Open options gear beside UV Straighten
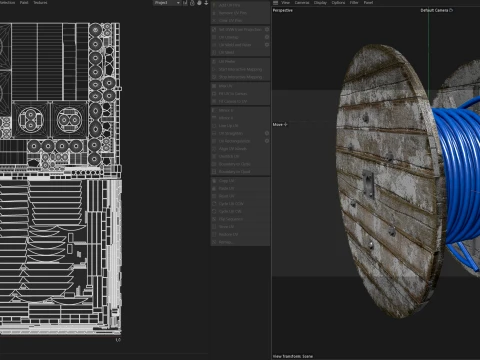Viewport: 480px width, 360px height. pos(267,133)
